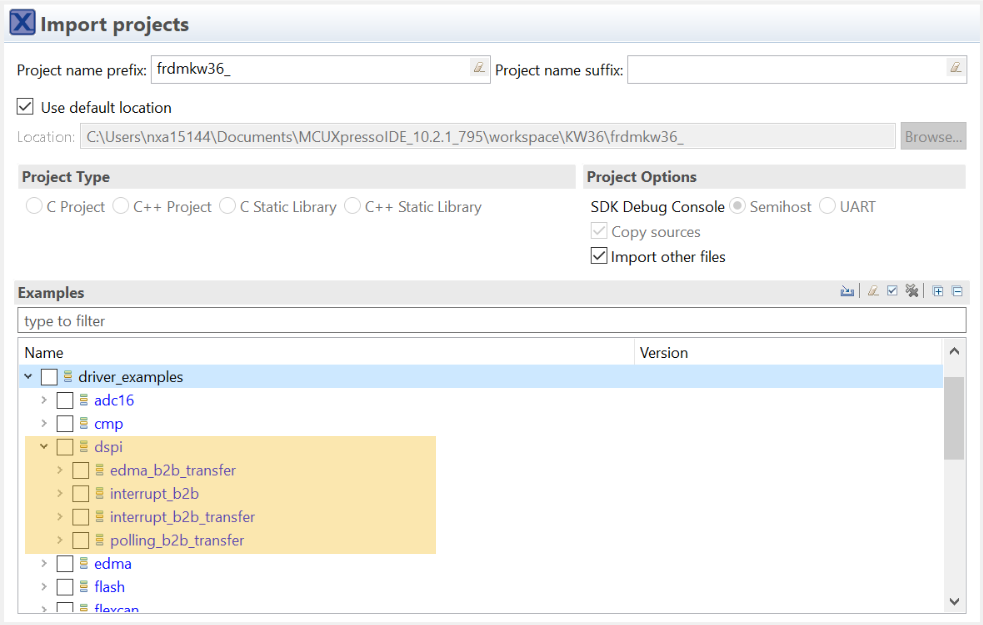983x625 pixels.
Task: Focus the type to filter search box
Action: point(491,321)
